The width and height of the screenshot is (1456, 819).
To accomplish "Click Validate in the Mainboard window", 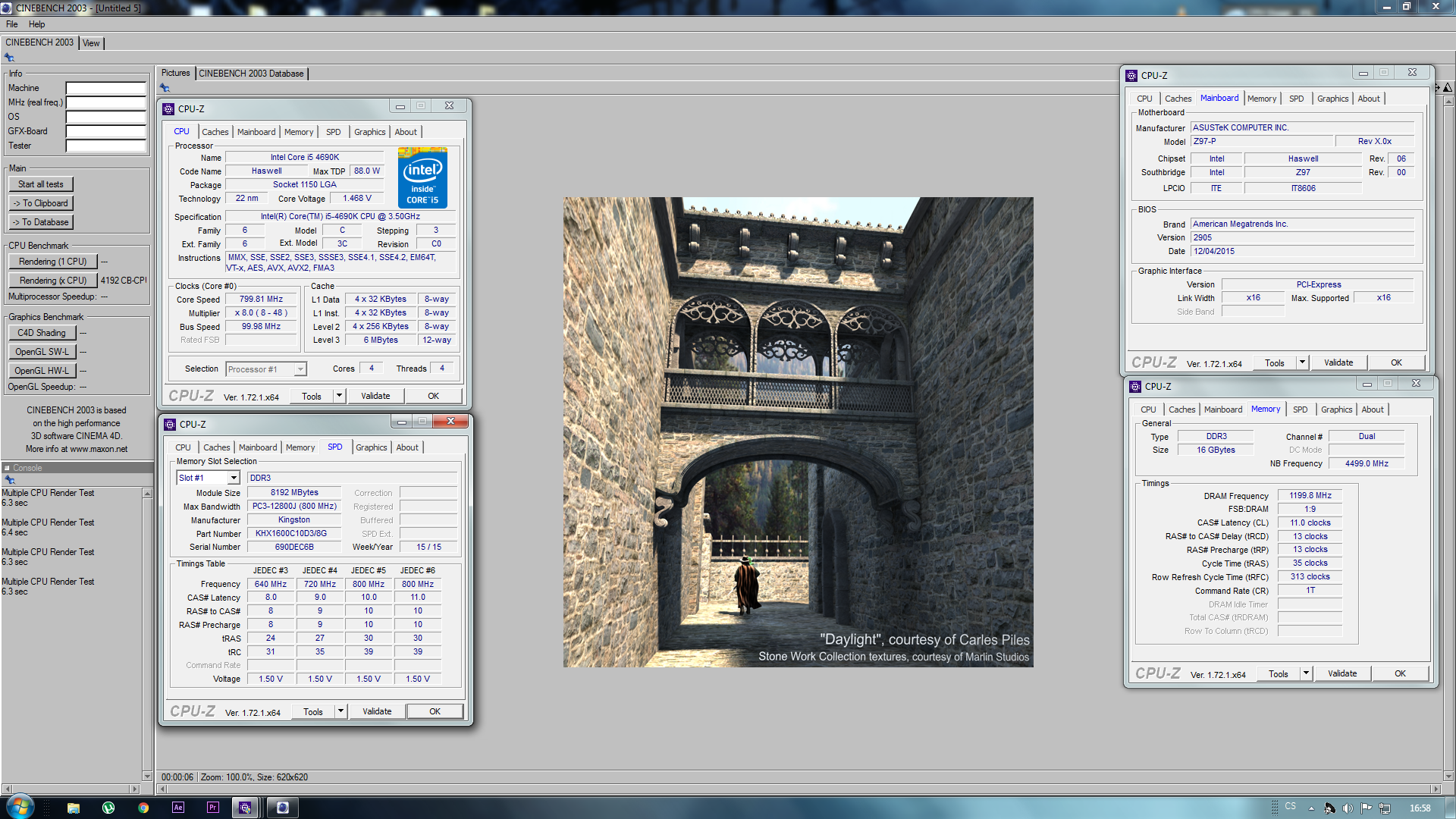I will pos(1338,362).
